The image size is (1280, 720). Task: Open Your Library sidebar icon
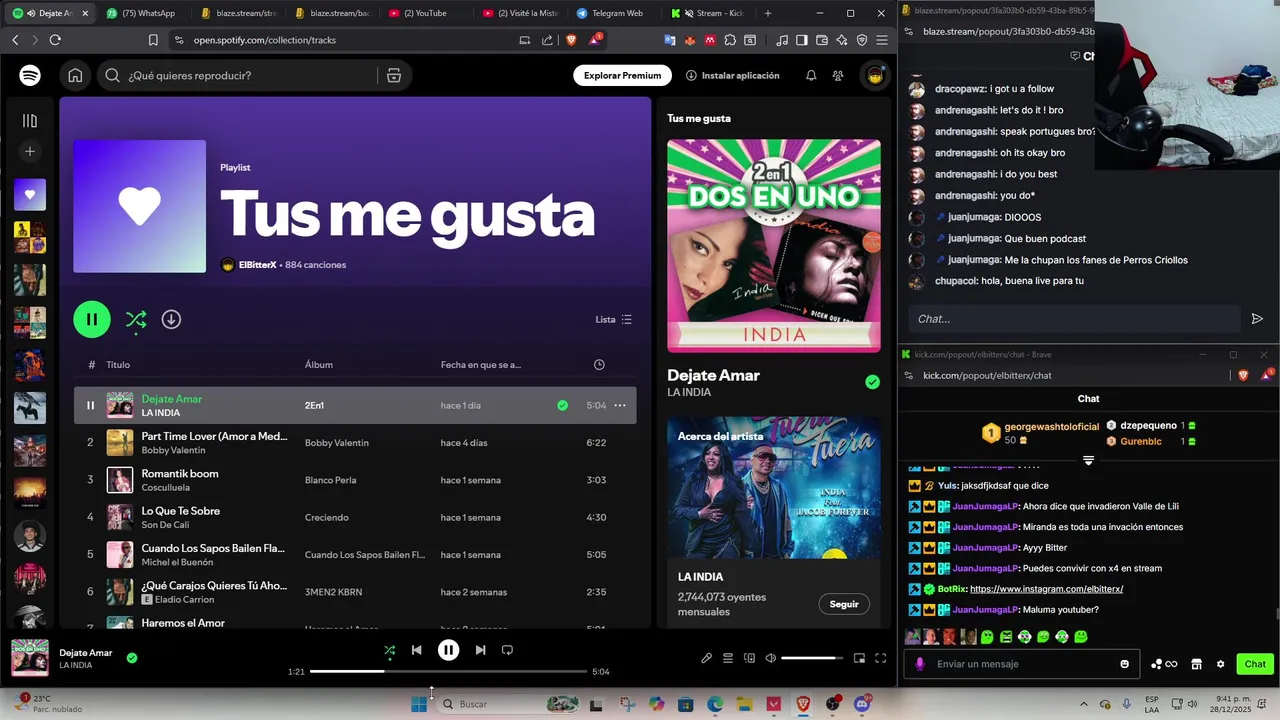[x=30, y=121]
